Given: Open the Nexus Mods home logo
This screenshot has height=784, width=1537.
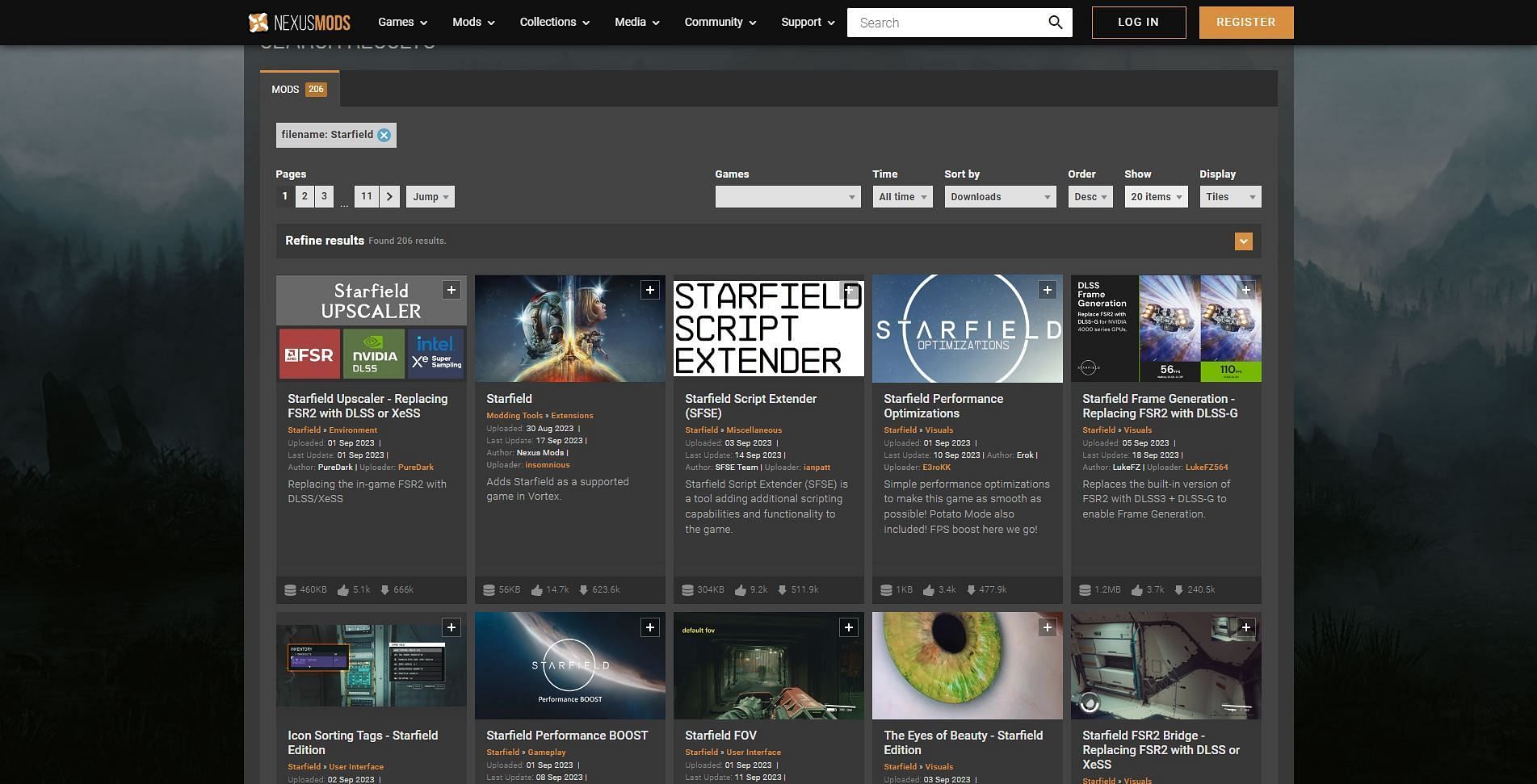Looking at the screenshot, I should click(x=299, y=23).
